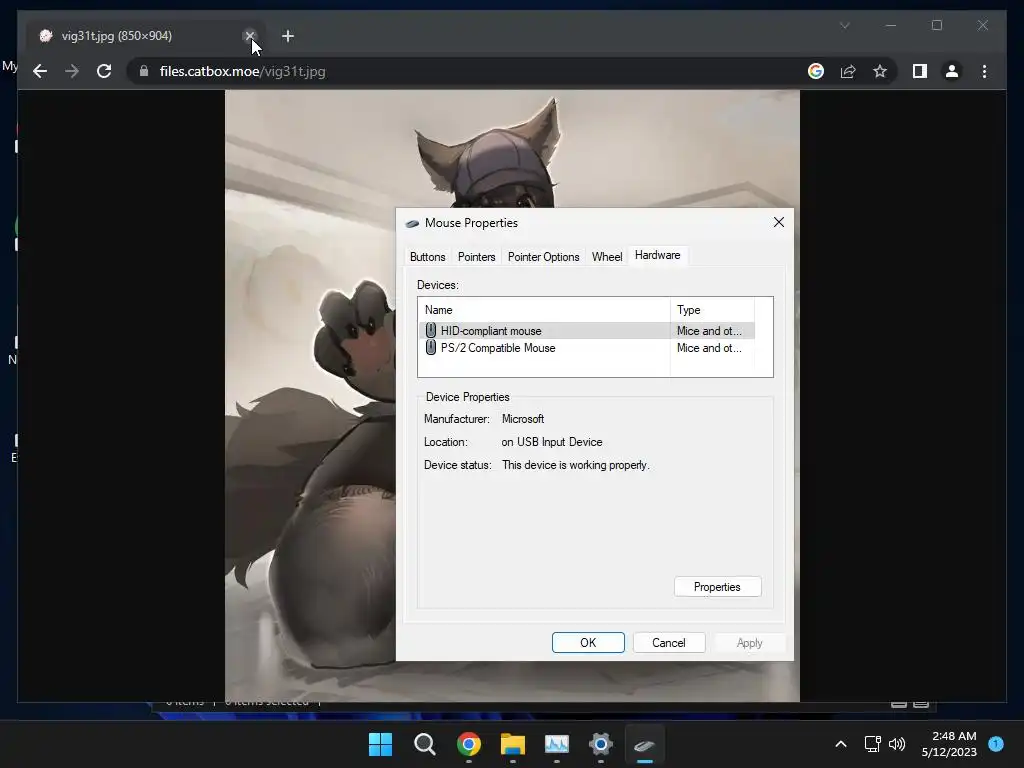1024x768 pixels.
Task: Open Settings gear on taskbar
Action: pos(600,744)
